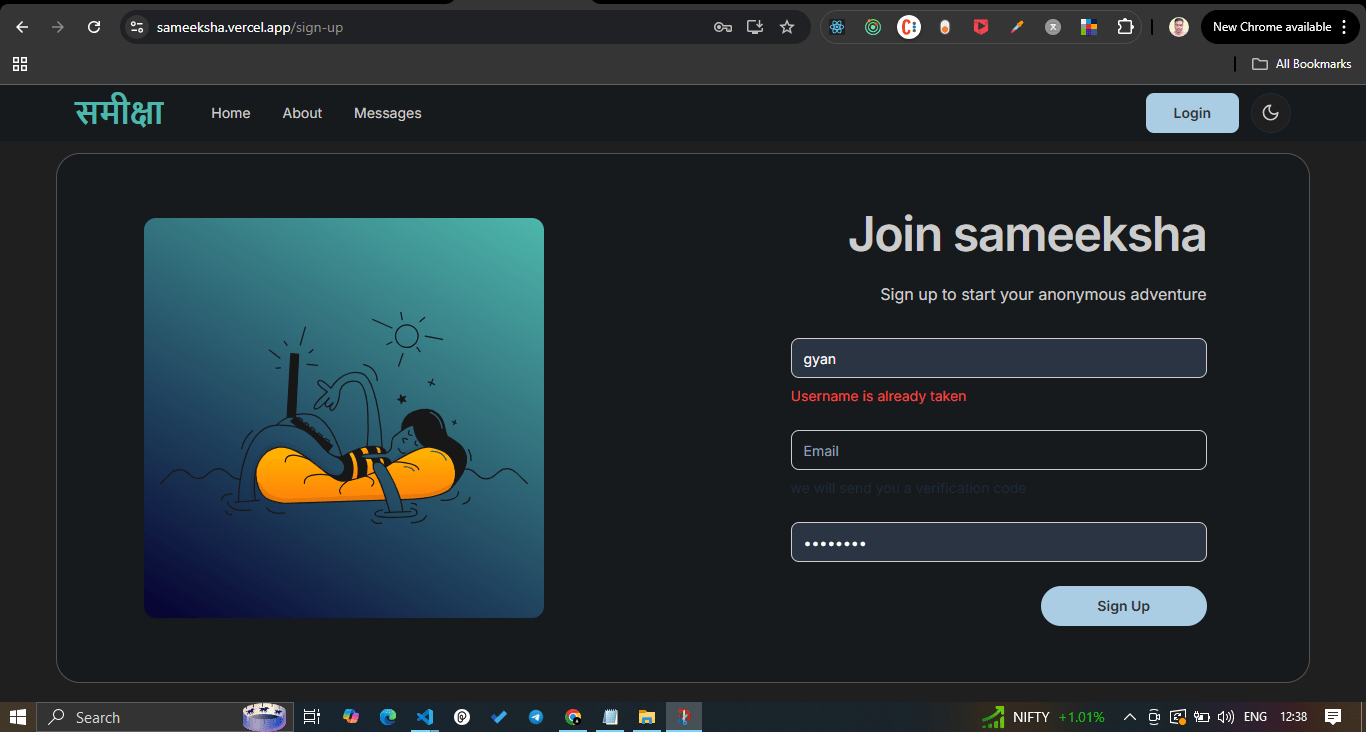Submit the form with Sign Up
1366x732 pixels.
click(x=1124, y=606)
